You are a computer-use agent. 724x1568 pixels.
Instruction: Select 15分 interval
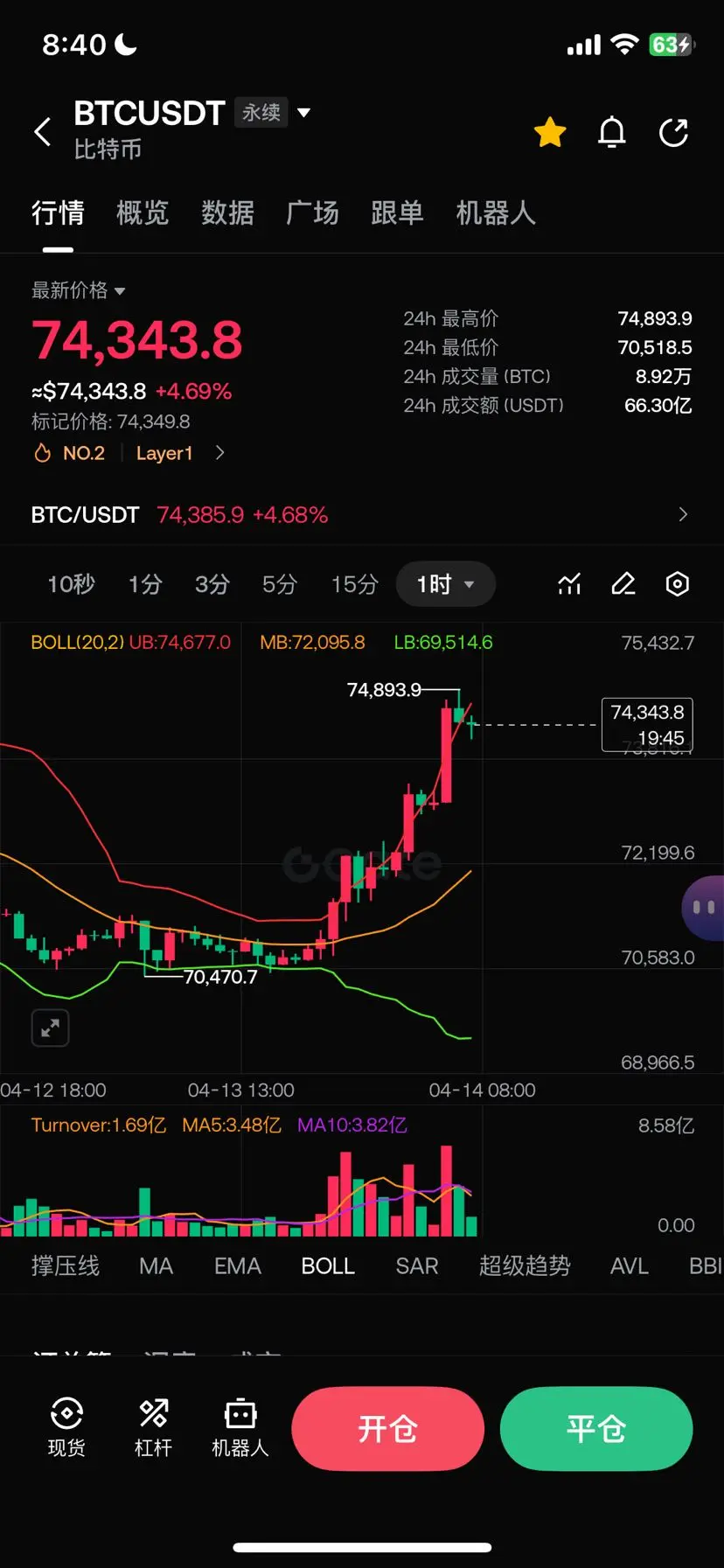pyautogui.click(x=354, y=584)
